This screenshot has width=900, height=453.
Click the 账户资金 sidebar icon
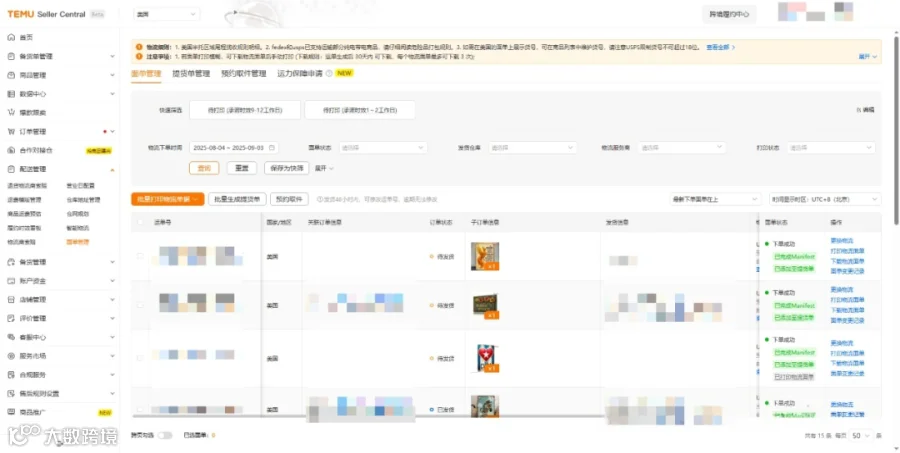click(11, 281)
